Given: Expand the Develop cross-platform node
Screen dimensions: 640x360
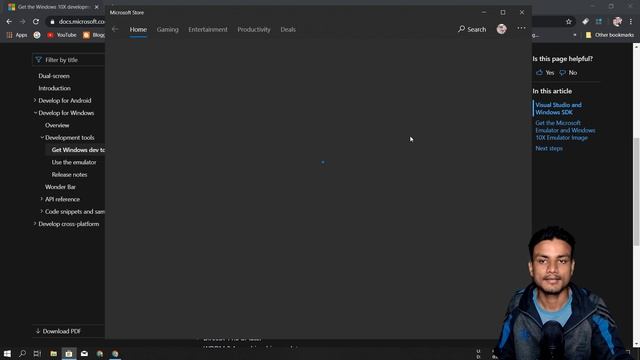Looking at the screenshot, I should tap(35, 224).
